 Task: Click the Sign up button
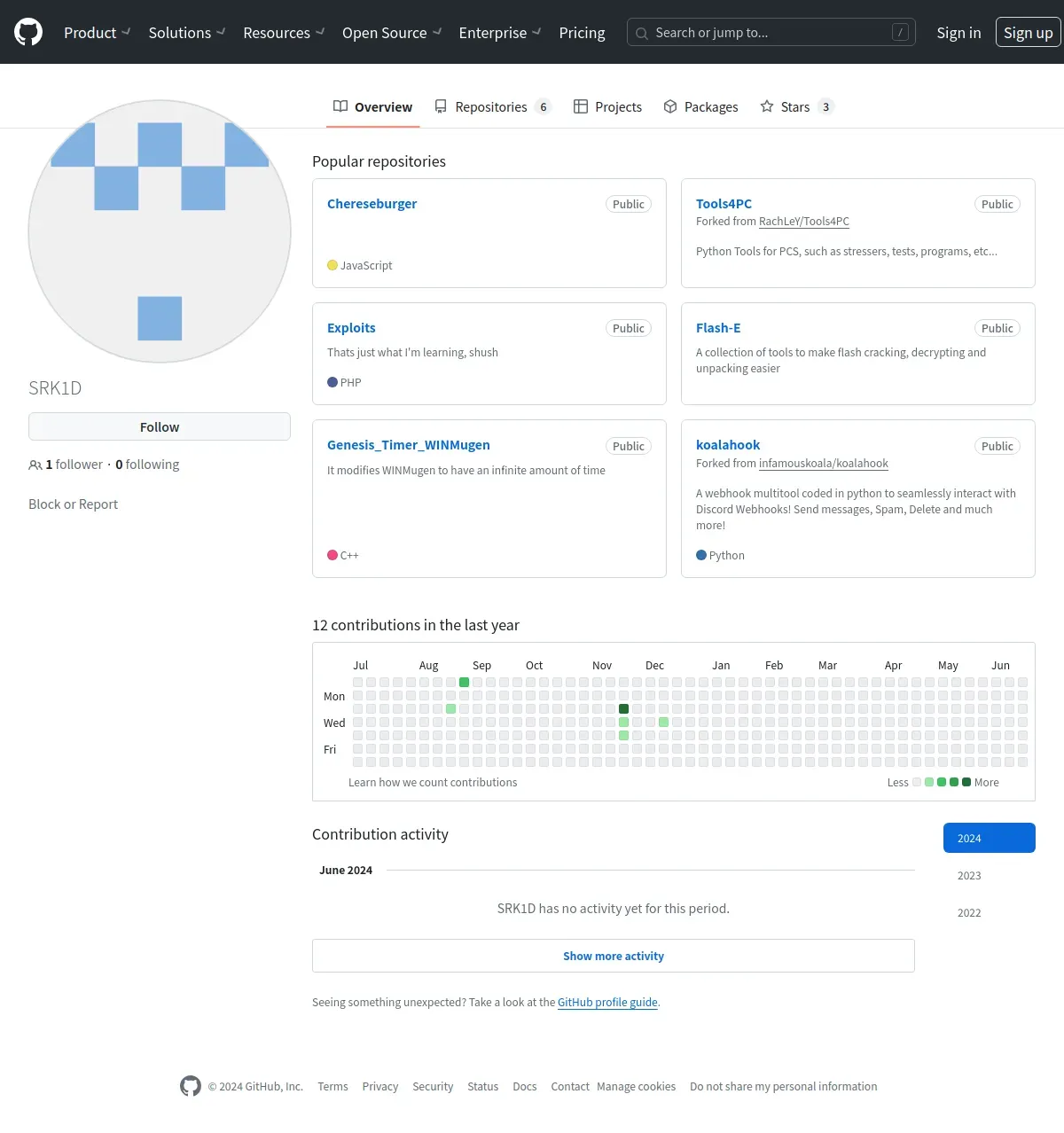[x=1028, y=33]
